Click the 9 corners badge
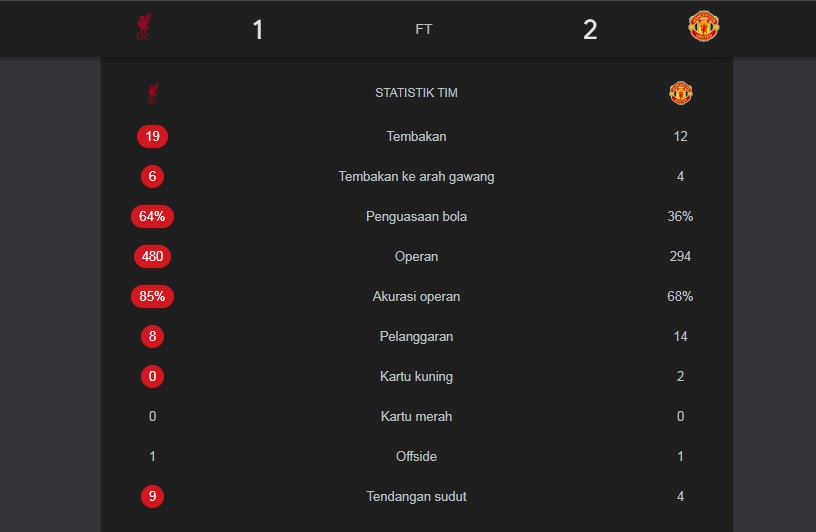 [153, 496]
